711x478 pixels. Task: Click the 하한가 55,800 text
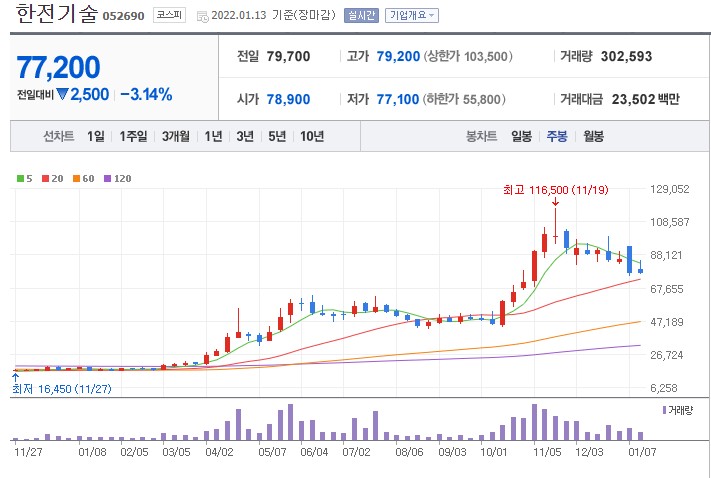pos(464,99)
